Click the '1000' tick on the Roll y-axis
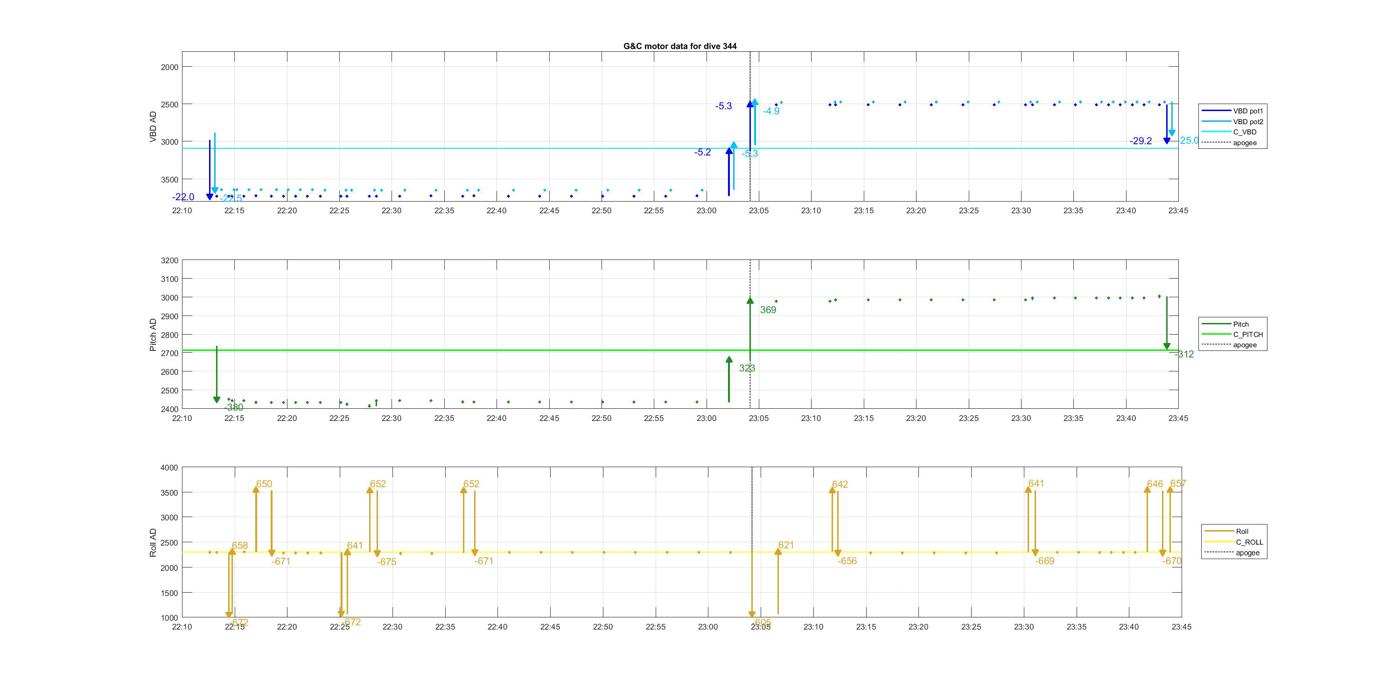1400x693 pixels. tap(170, 618)
